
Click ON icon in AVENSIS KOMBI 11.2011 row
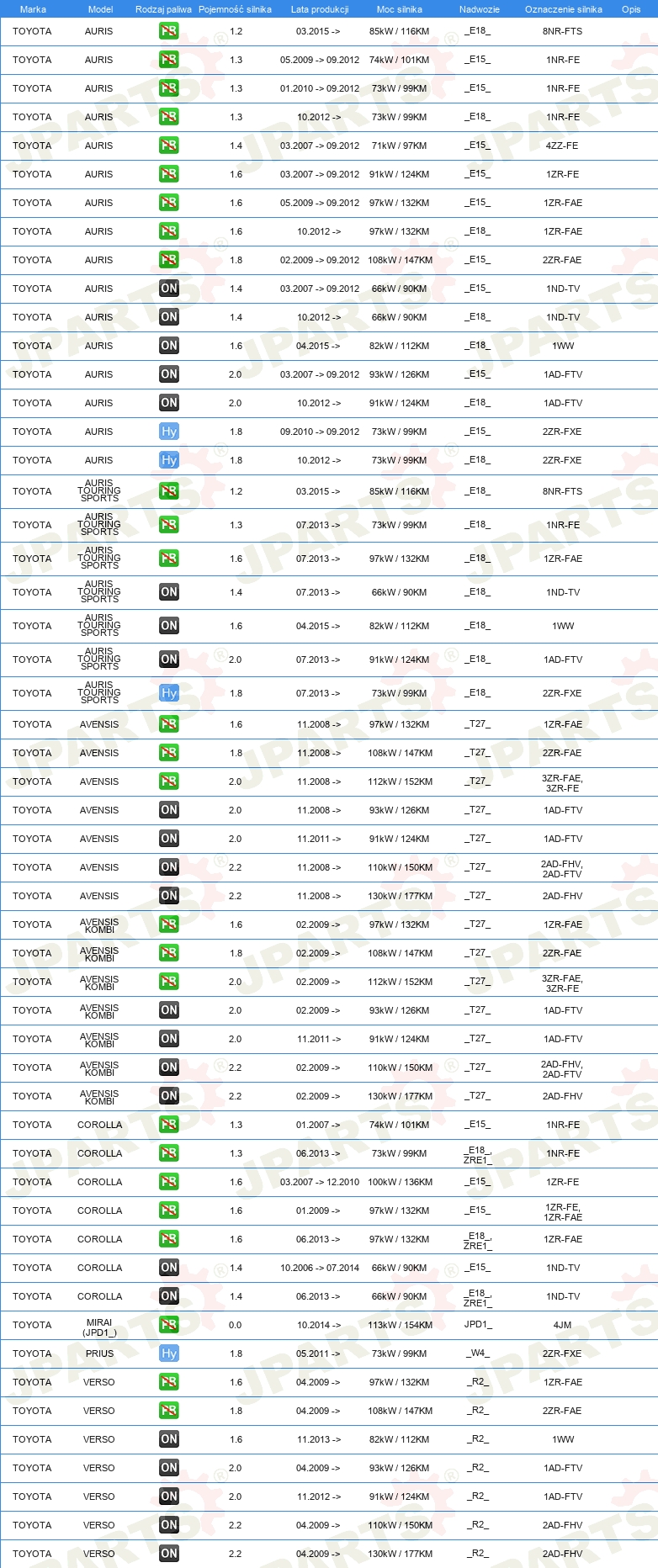click(x=168, y=1039)
